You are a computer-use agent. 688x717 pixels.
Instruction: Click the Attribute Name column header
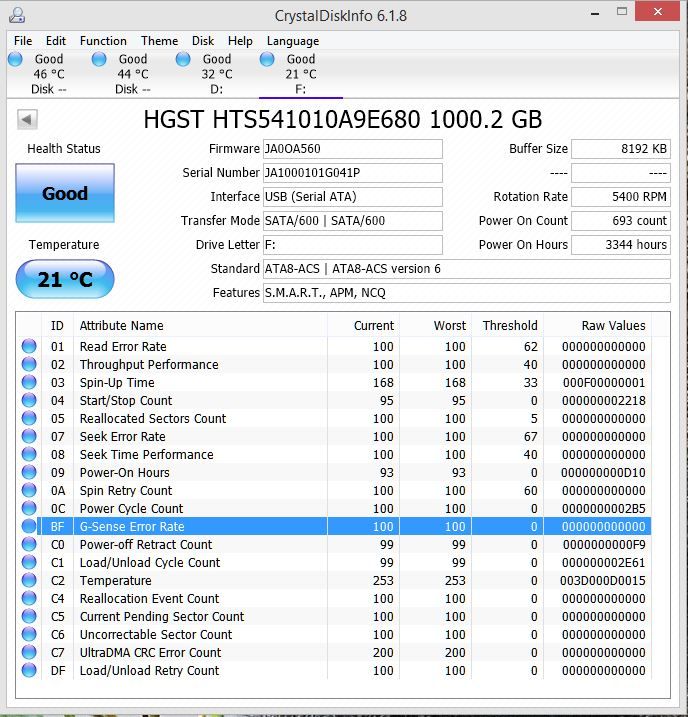[x=200, y=326]
